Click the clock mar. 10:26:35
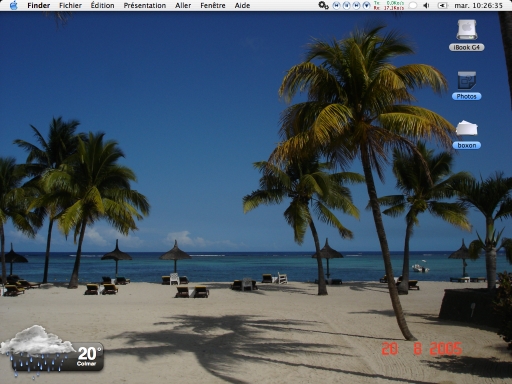Screen dimensions: 512x384 (478, 5)
